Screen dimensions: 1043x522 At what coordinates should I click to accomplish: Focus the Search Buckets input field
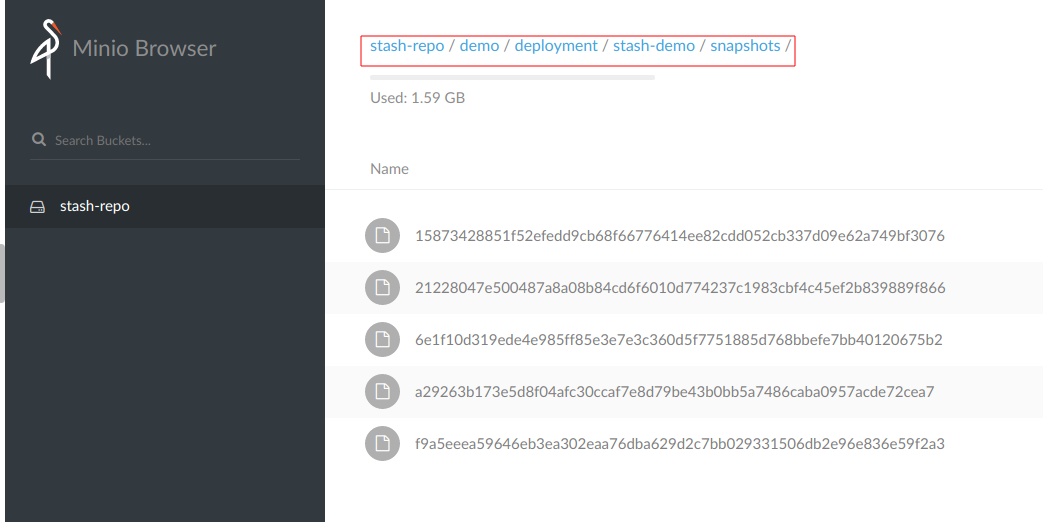pyautogui.click(x=170, y=140)
